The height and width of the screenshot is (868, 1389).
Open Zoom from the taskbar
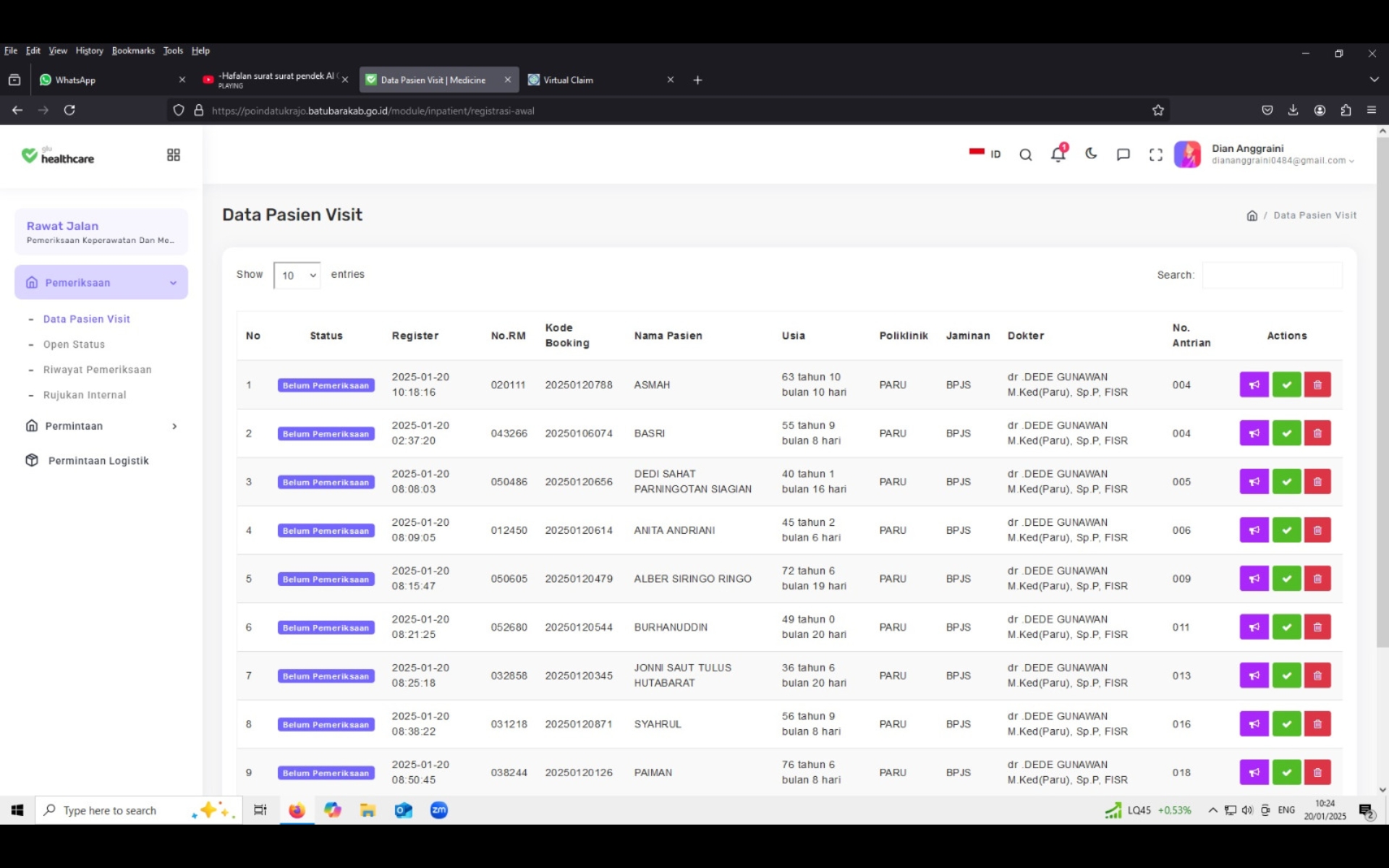tap(439, 810)
